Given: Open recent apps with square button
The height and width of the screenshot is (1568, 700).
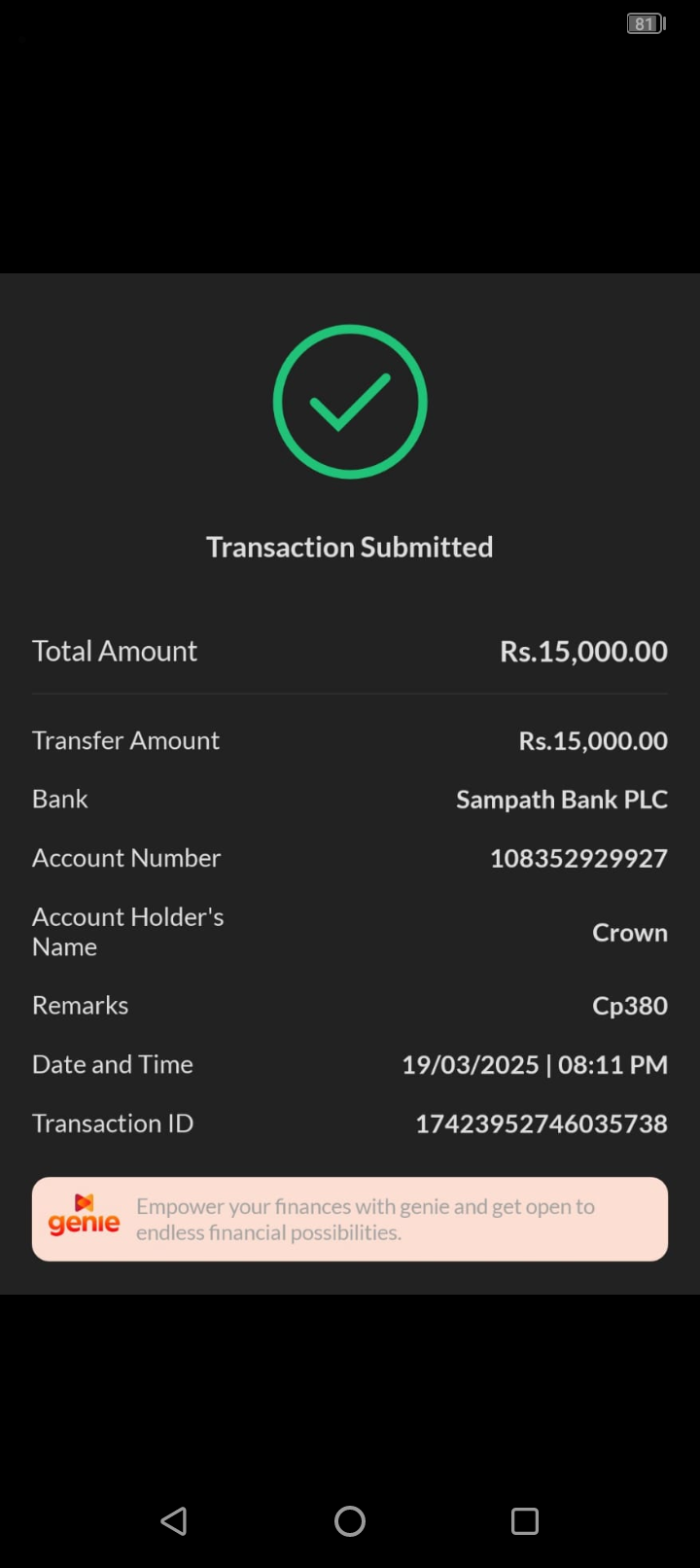Looking at the screenshot, I should 525,1521.
